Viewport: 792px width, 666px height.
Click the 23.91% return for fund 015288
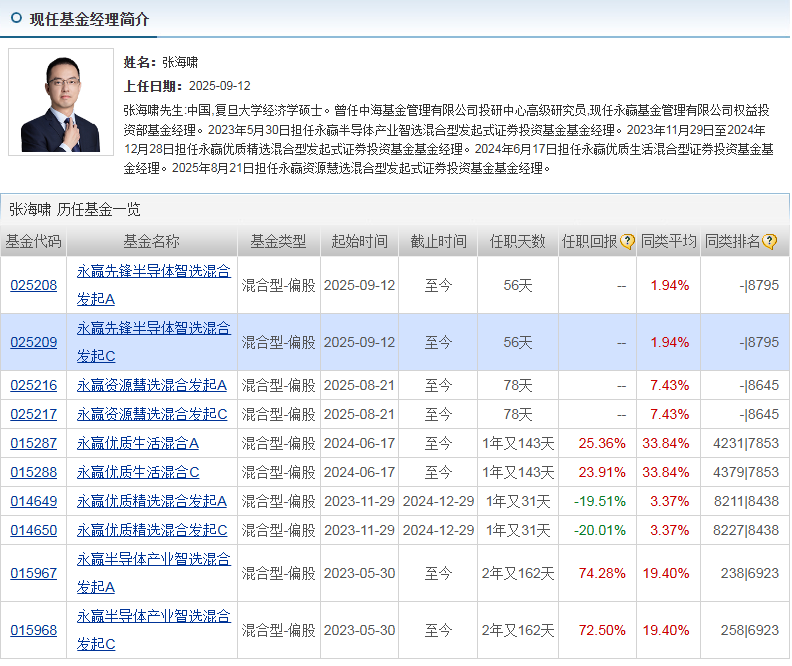coord(602,473)
